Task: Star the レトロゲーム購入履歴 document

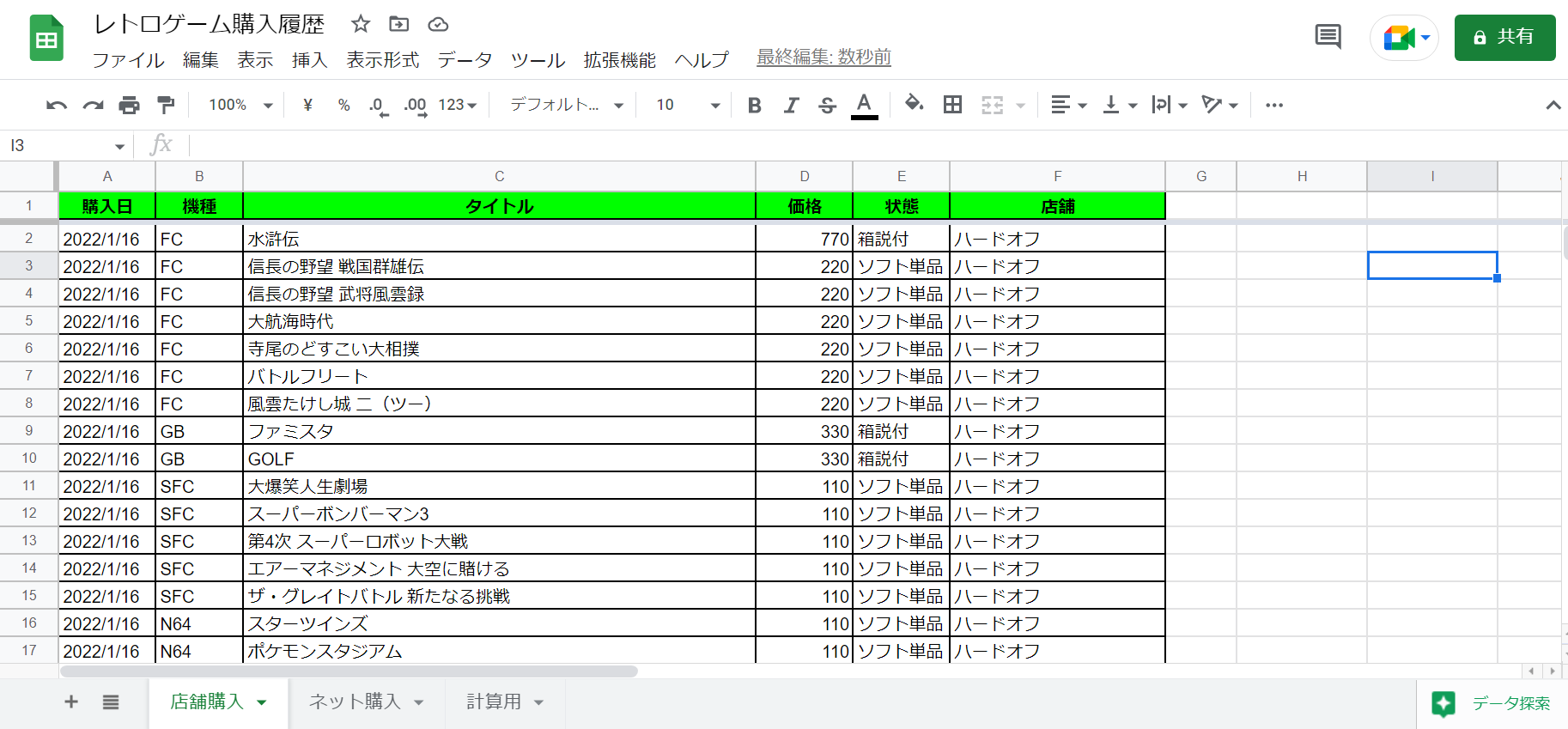Action: coord(361,24)
